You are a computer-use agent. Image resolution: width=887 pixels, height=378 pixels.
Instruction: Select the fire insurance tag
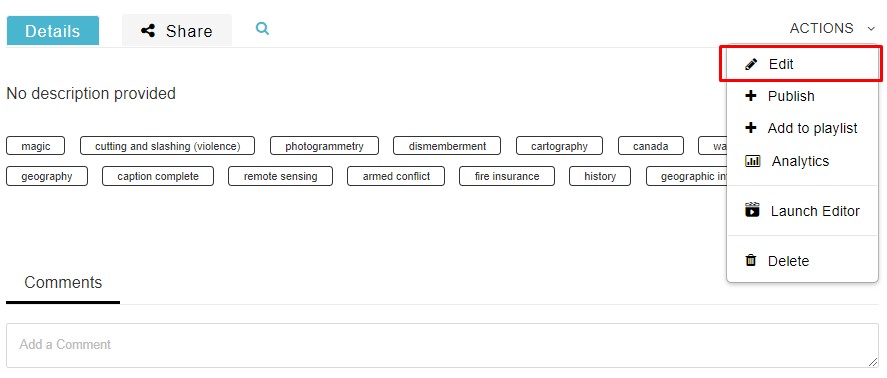[507, 176]
